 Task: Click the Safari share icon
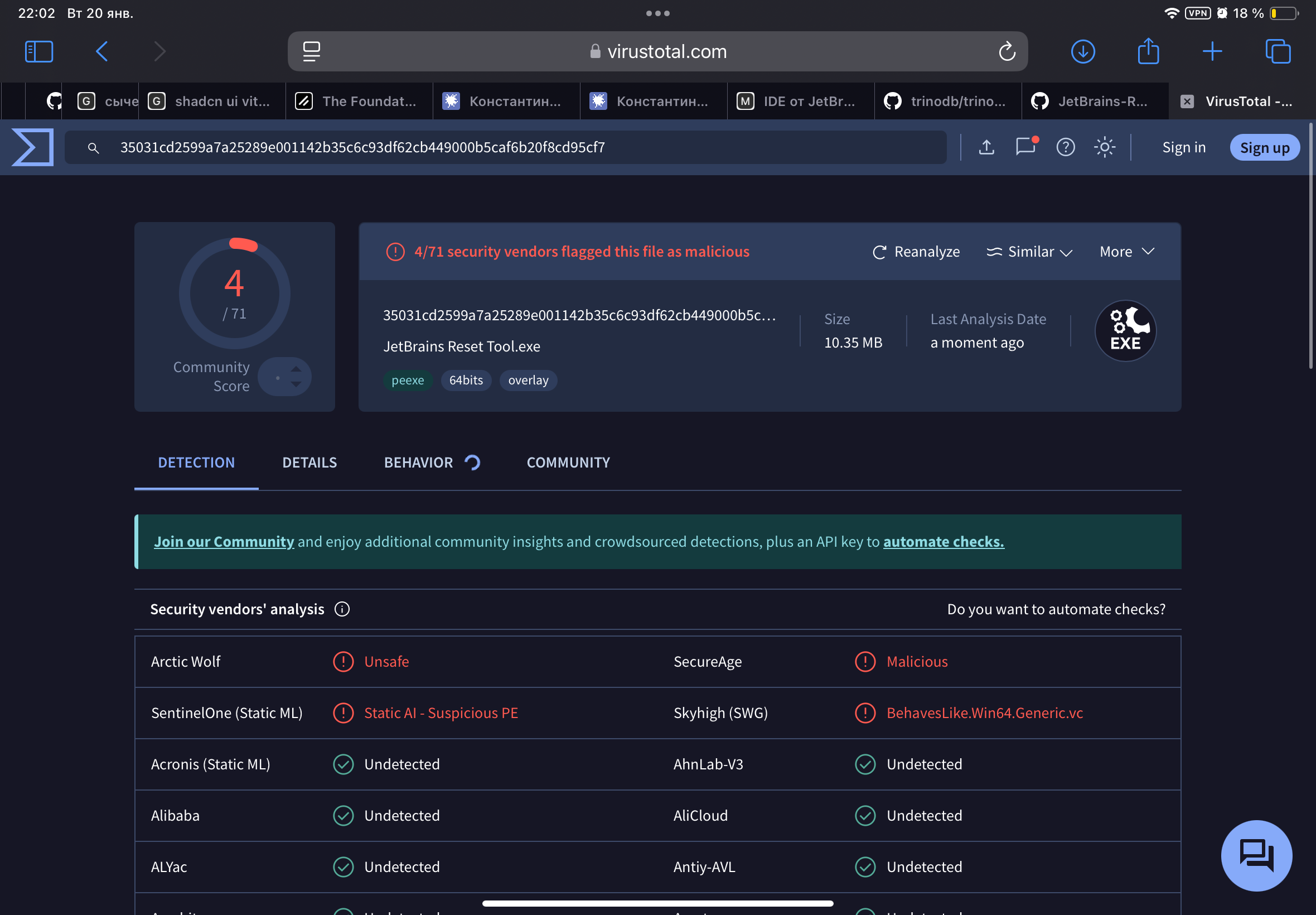click(1148, 51)
